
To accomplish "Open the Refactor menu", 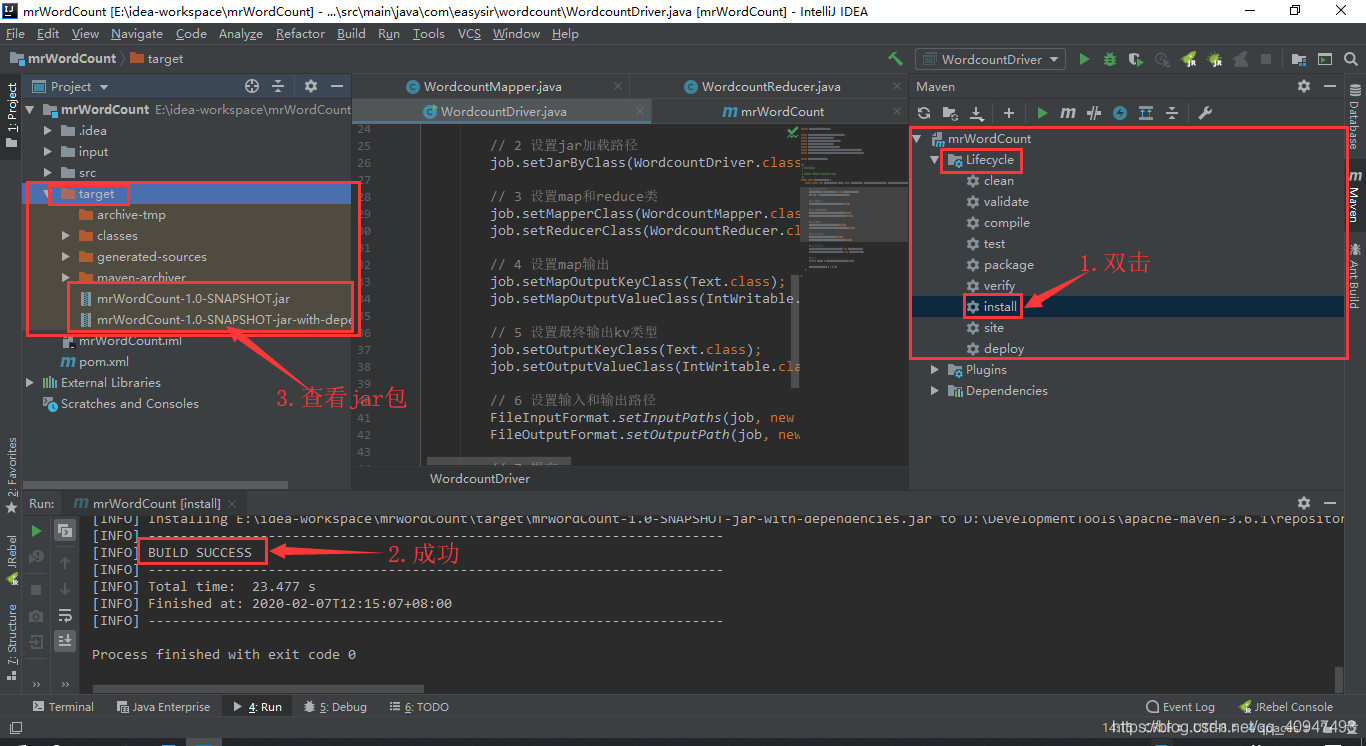I will pyautogui.click(x=300, y=33).
